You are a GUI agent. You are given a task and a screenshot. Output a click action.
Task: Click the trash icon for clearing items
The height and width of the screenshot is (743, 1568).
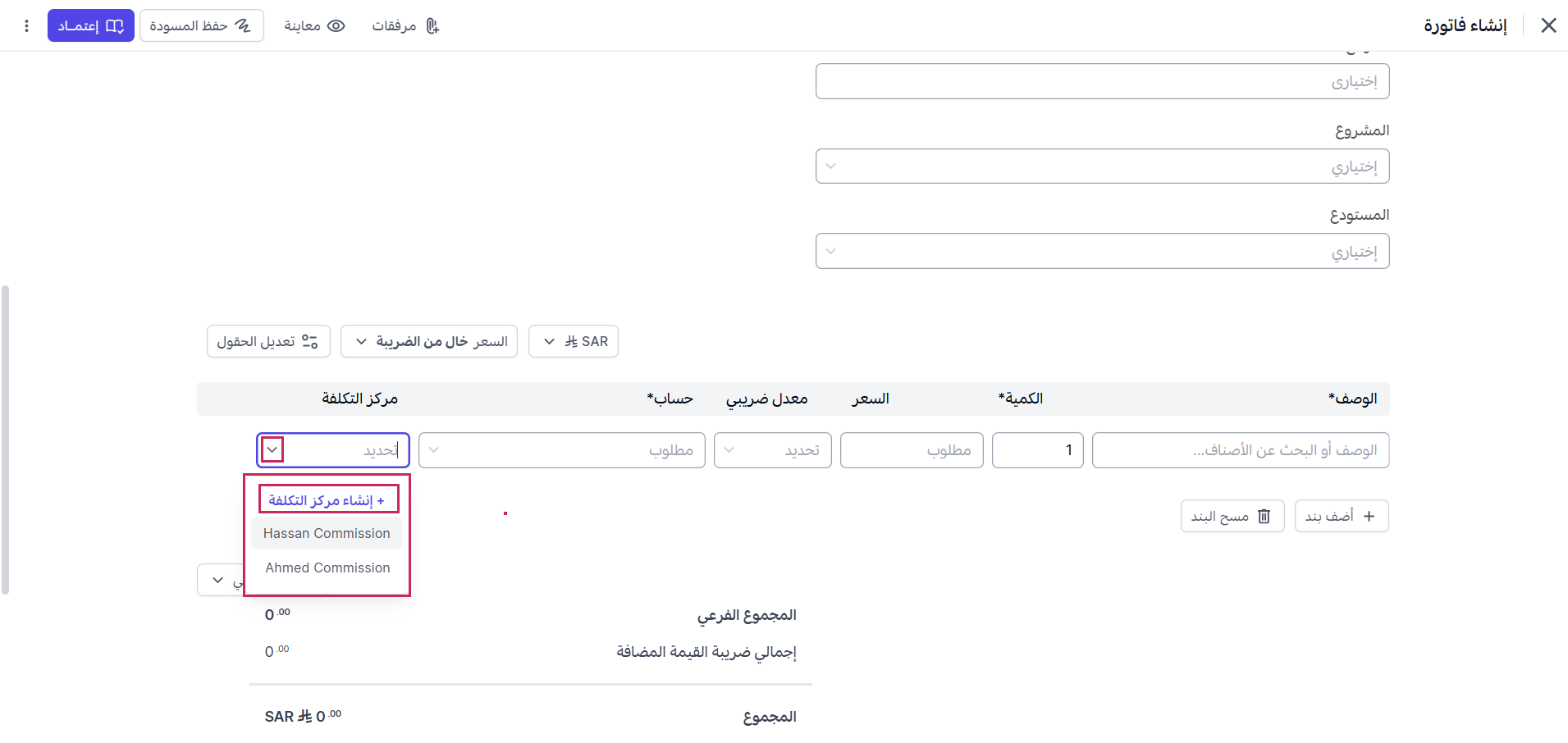(x=1264, y=516)
